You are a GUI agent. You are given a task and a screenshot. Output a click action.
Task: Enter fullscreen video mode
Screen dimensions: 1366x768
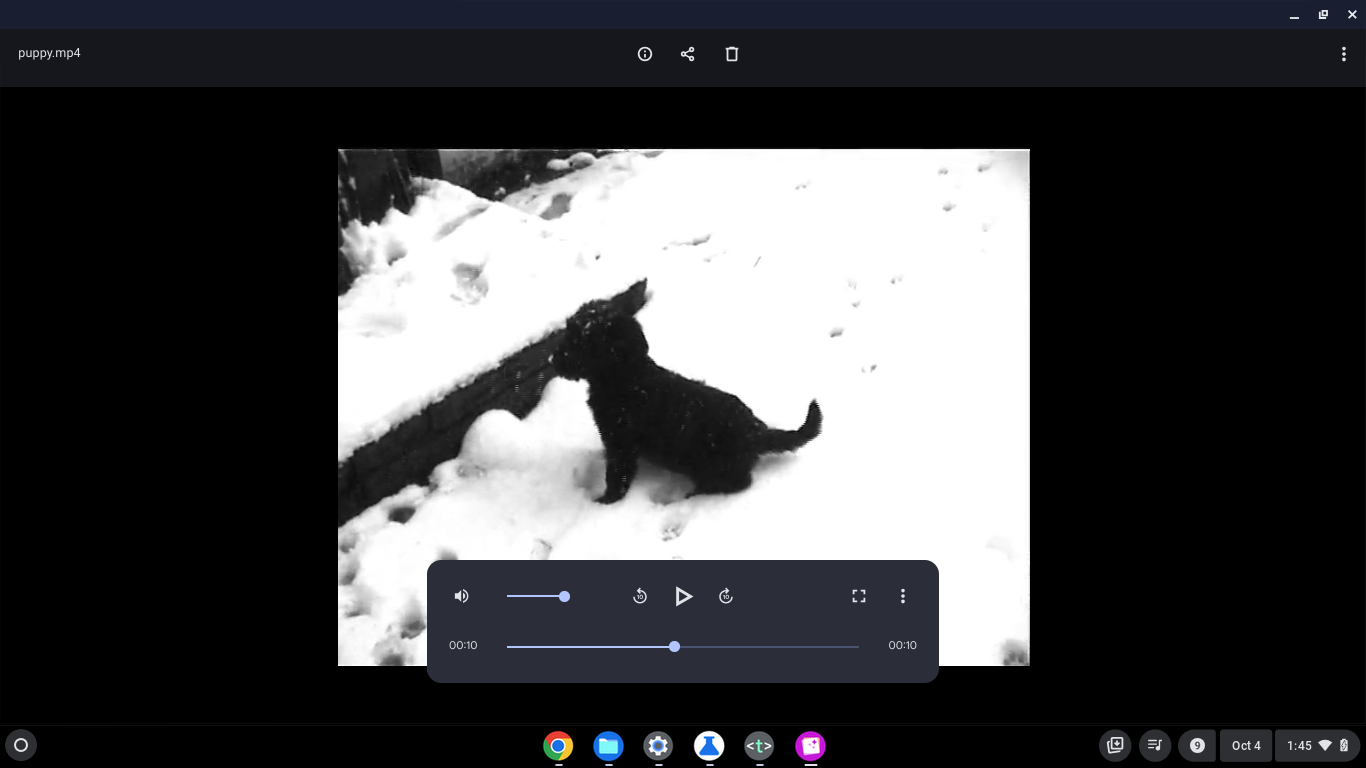(x=858, y=596)
